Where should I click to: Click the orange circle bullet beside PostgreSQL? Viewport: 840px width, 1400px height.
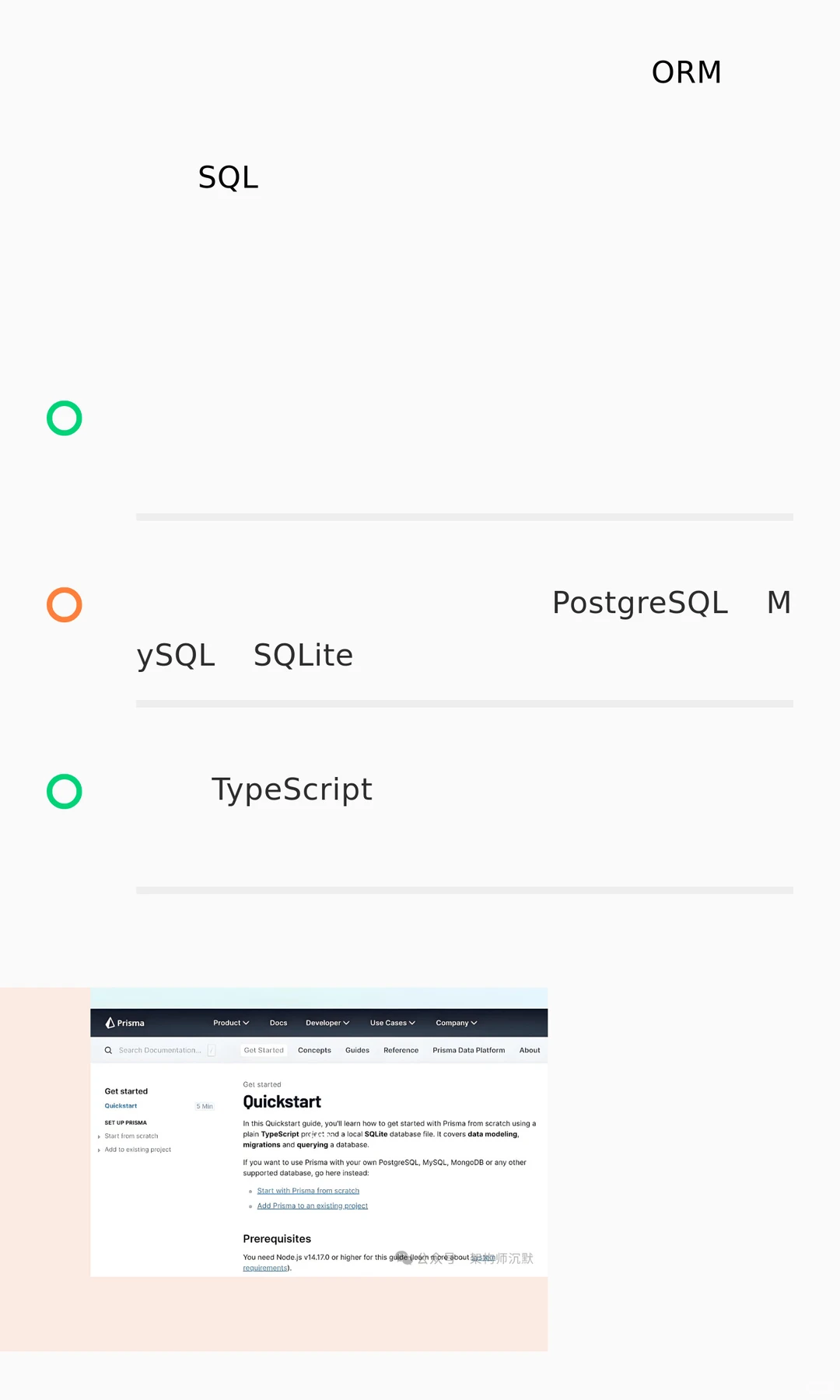tap(65, 605)
